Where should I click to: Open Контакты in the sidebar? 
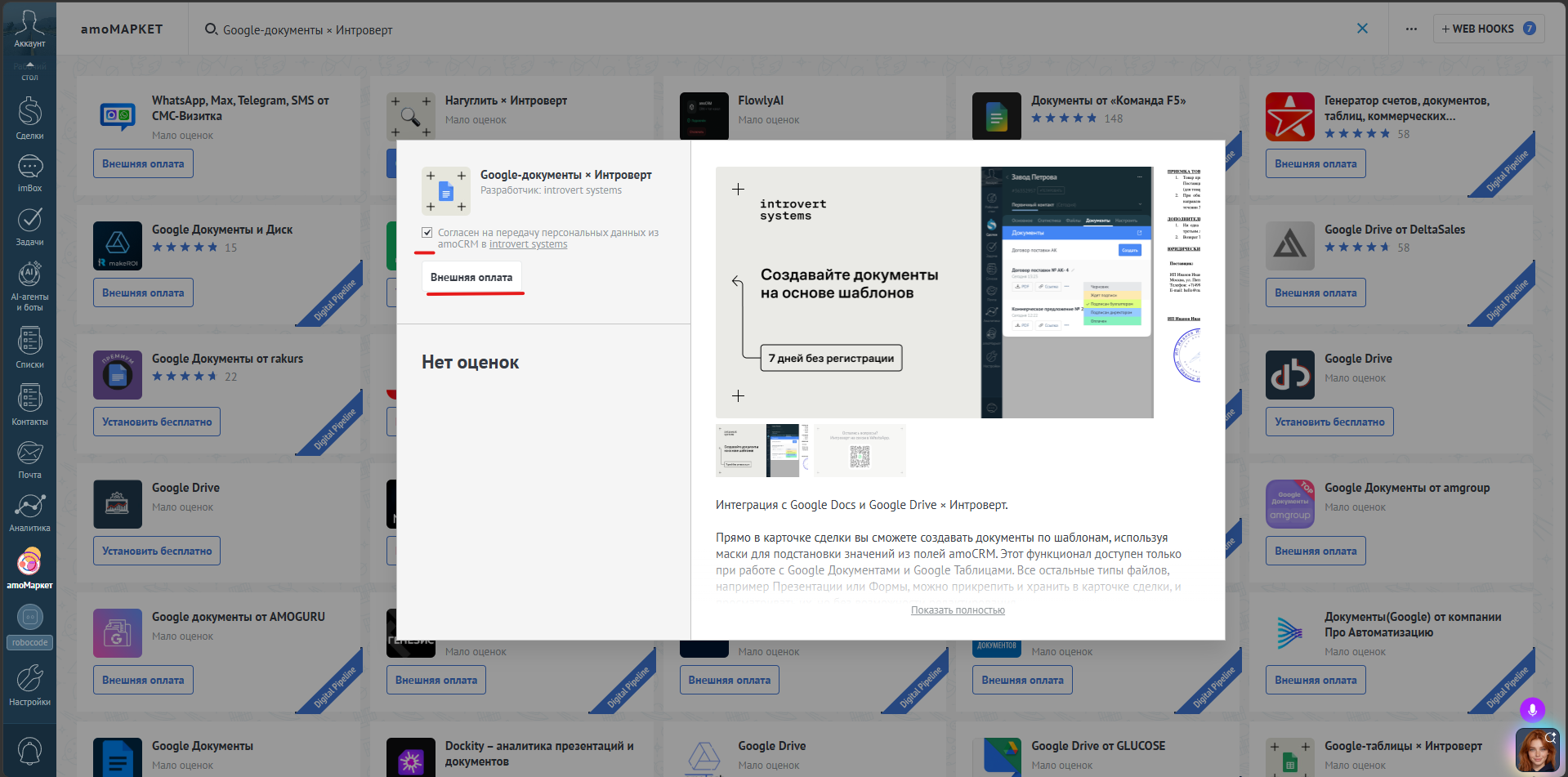click(29, 405)
